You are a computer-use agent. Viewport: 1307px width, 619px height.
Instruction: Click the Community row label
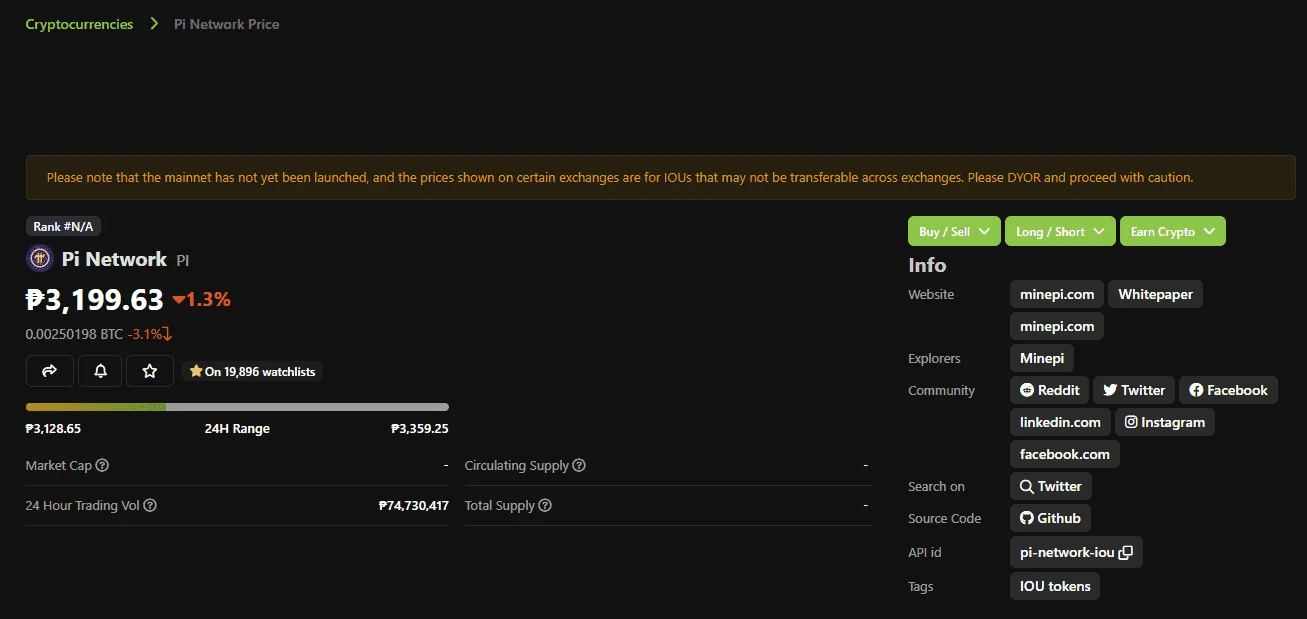click(941, 390)
